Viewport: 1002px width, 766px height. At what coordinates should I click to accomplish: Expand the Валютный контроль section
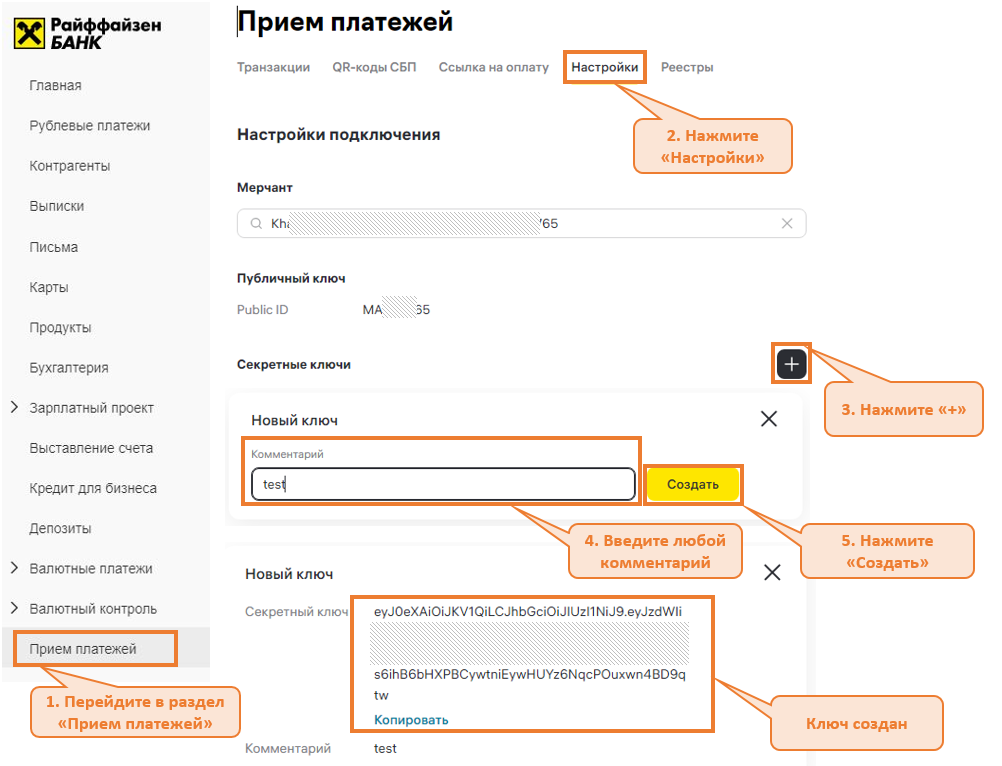[x=14, y=608]
